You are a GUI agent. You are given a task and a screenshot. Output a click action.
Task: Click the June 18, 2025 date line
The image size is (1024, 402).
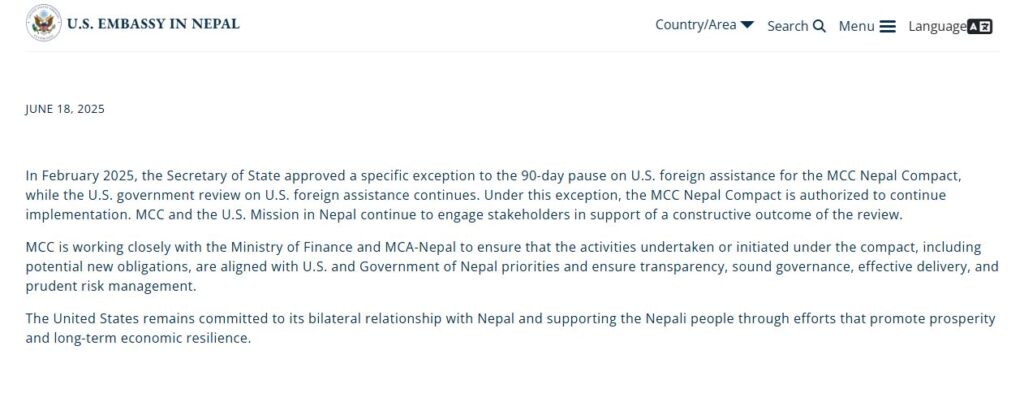pyautogui.click(x=65, y=109)
